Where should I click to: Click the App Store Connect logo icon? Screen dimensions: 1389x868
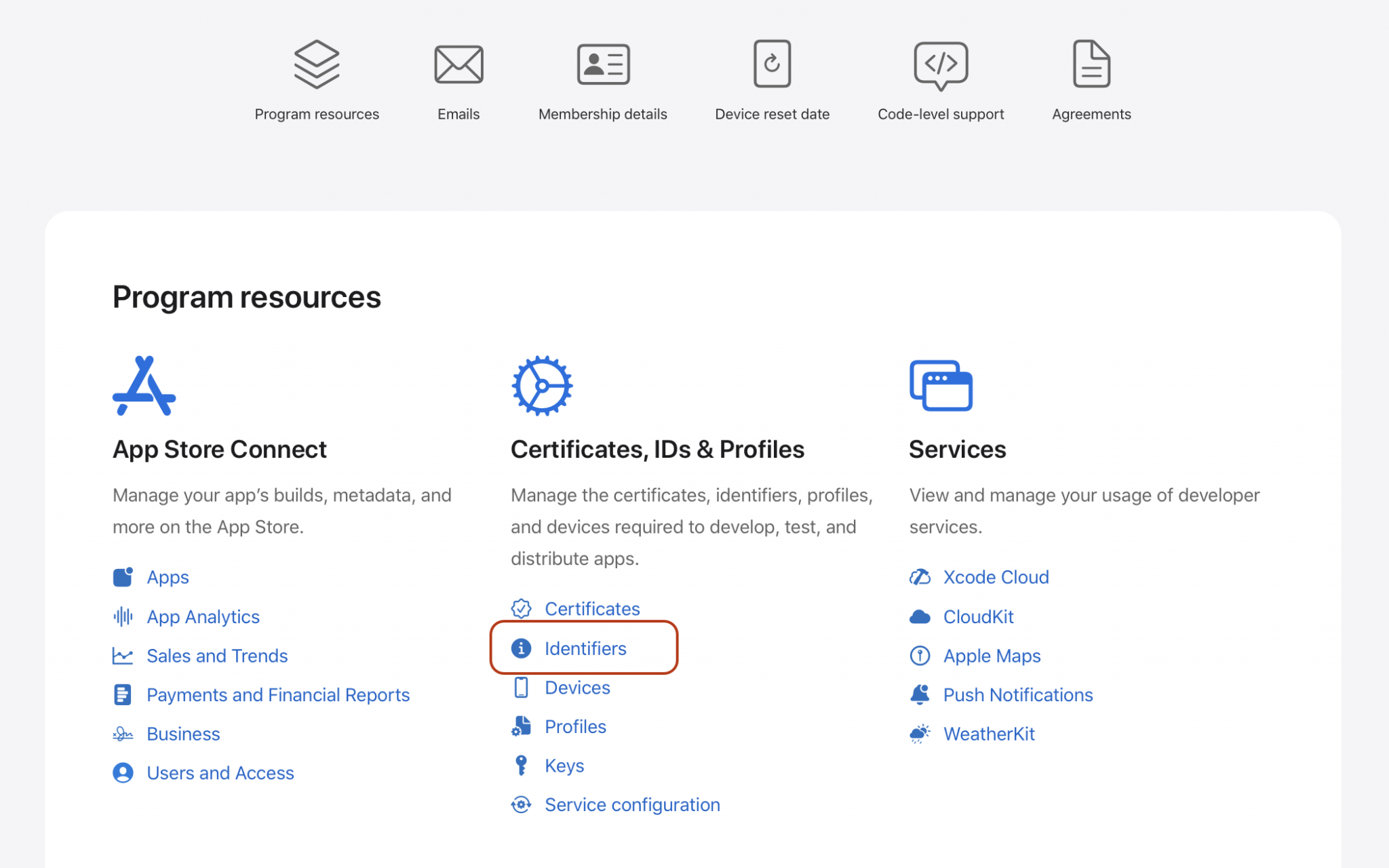tap(144, 385)
